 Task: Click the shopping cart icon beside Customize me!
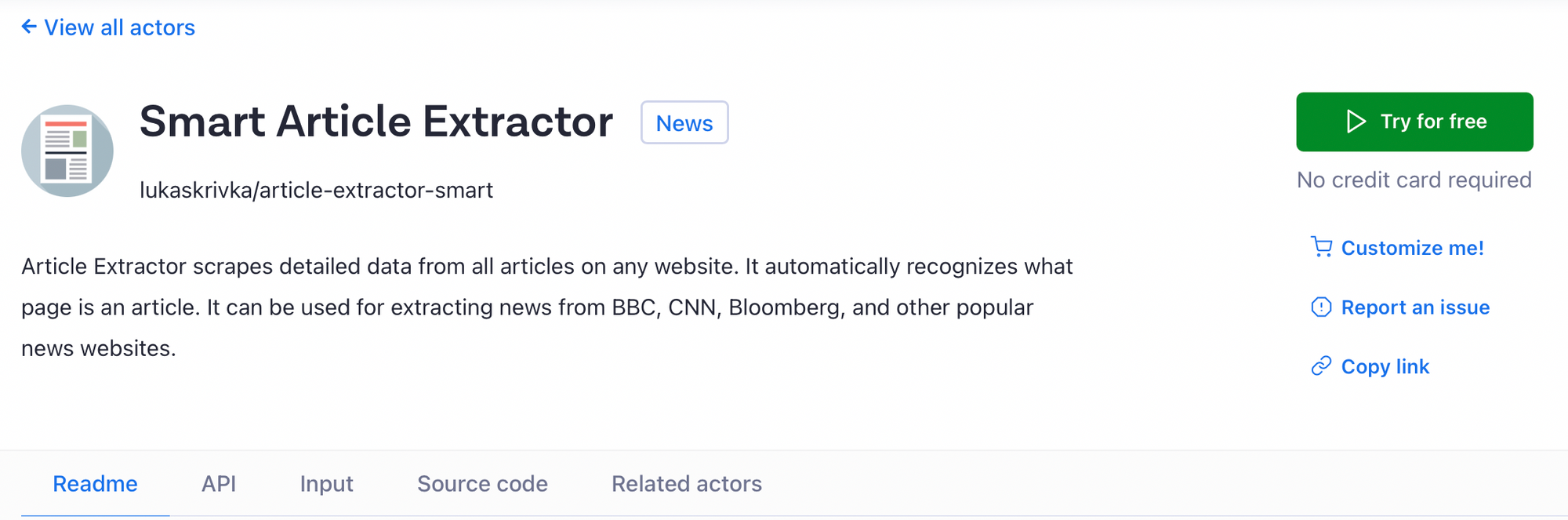click(1323, 247)
